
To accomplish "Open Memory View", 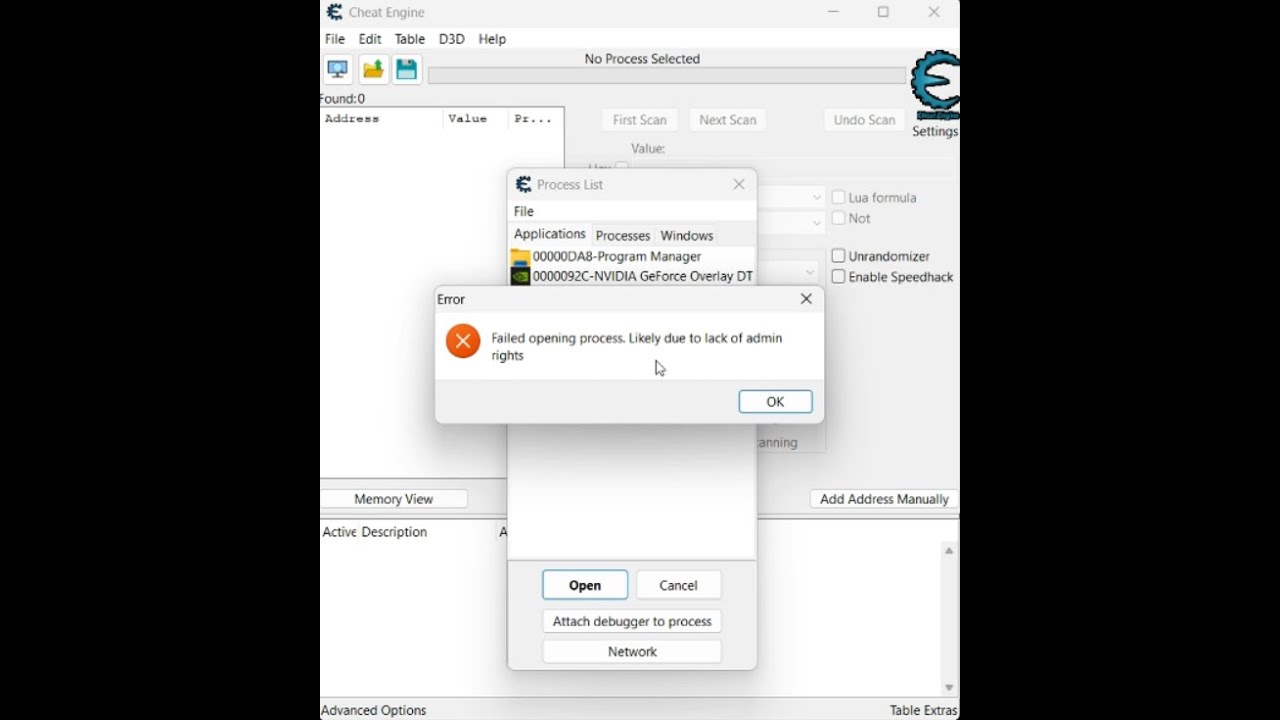I will click(x=394, y=499).
